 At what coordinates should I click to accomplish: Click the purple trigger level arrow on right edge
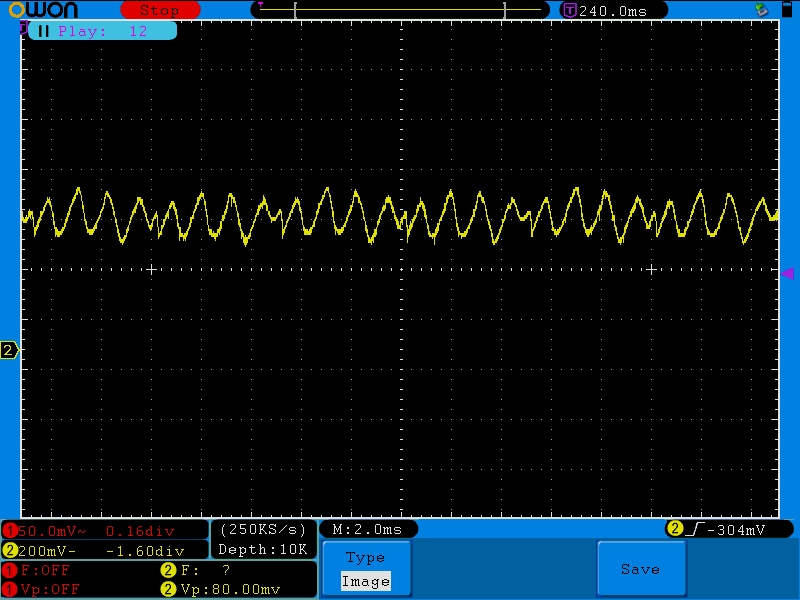pos(787,274)
